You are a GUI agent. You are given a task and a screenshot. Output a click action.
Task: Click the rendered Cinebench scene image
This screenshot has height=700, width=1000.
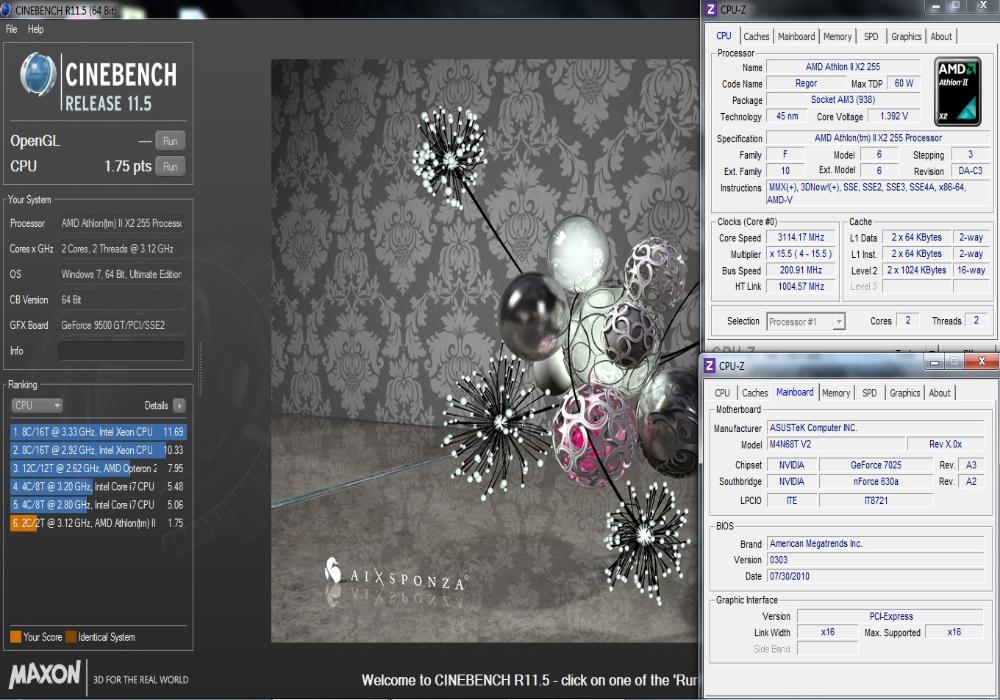click(x=485, y=351)
